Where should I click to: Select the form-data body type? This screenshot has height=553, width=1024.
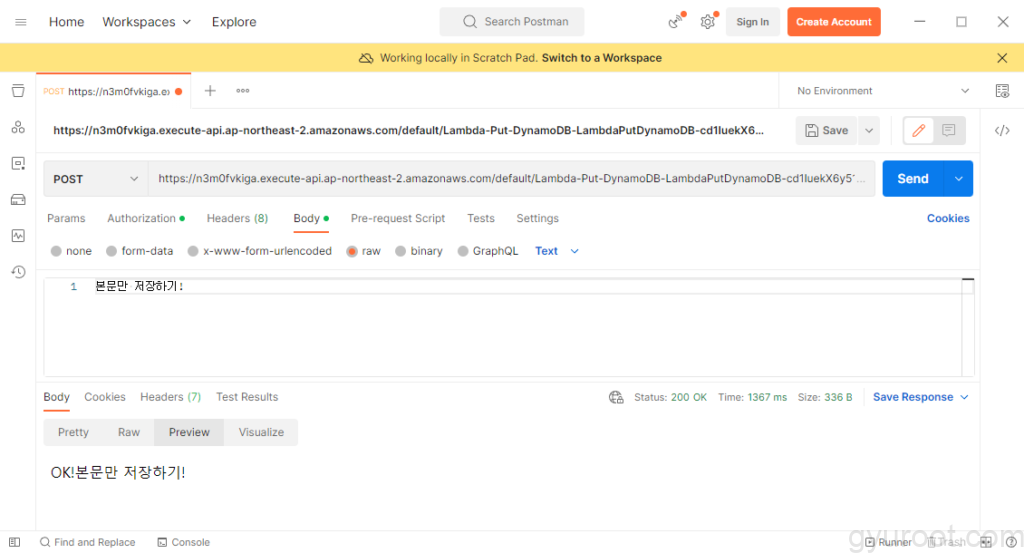click(x=139, y=251)
